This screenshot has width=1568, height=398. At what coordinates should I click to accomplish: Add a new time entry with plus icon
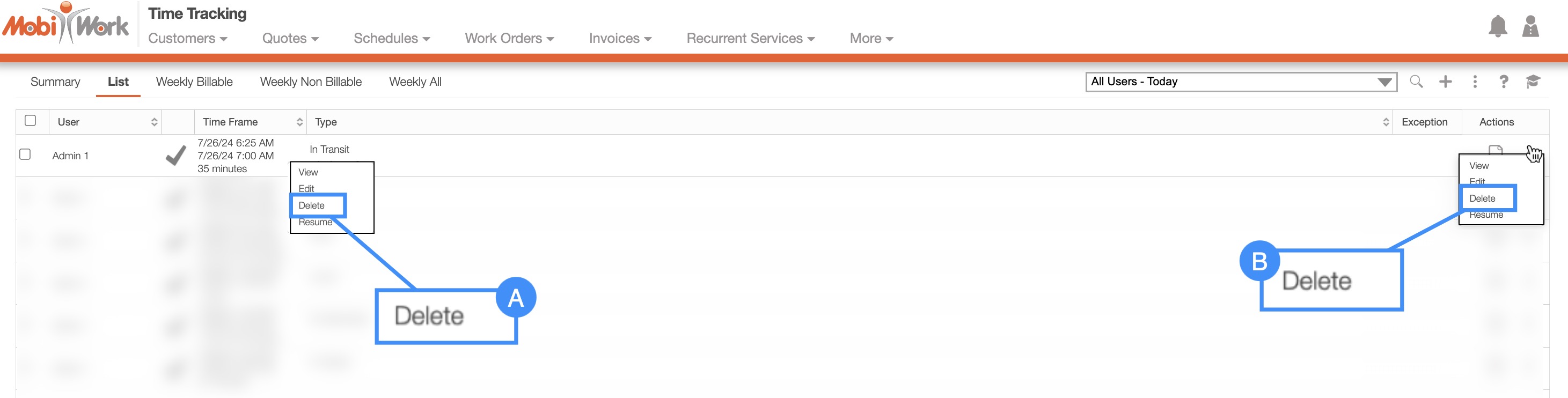(x=1445, y=82)
